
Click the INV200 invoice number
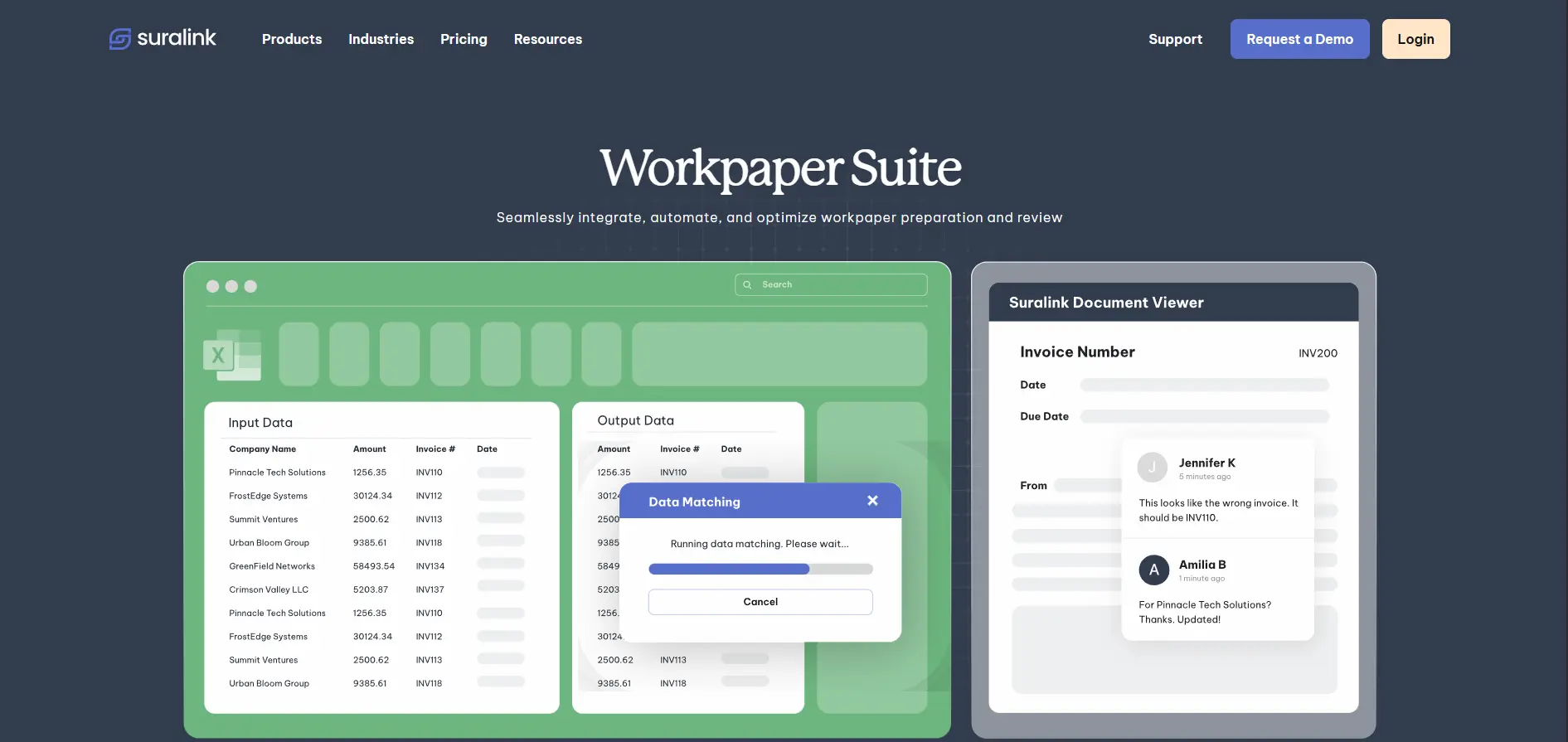(1318, 353)
